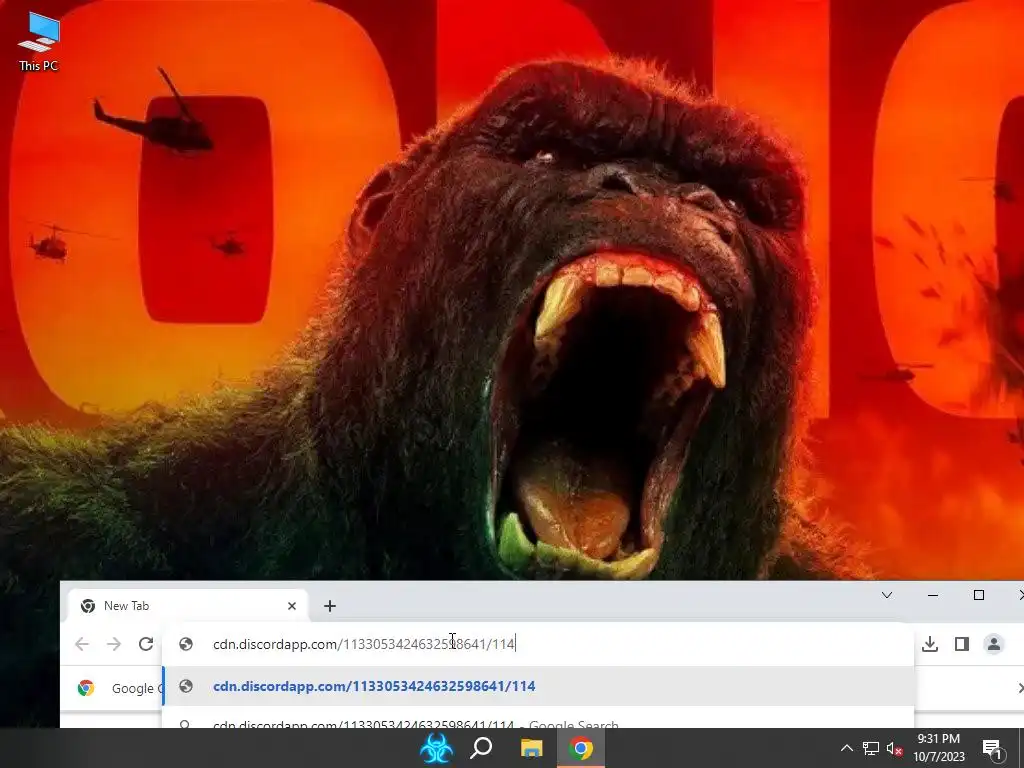This screenshot has width=1024, height=768.
Task: Open a new Chrome tab with plus button
Action: 330,606
